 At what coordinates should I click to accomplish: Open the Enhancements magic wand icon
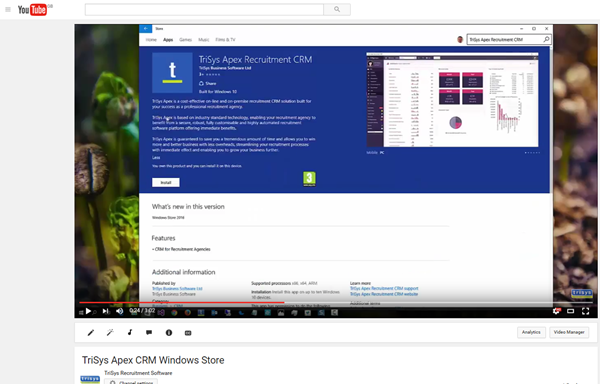tap(110, 332)
